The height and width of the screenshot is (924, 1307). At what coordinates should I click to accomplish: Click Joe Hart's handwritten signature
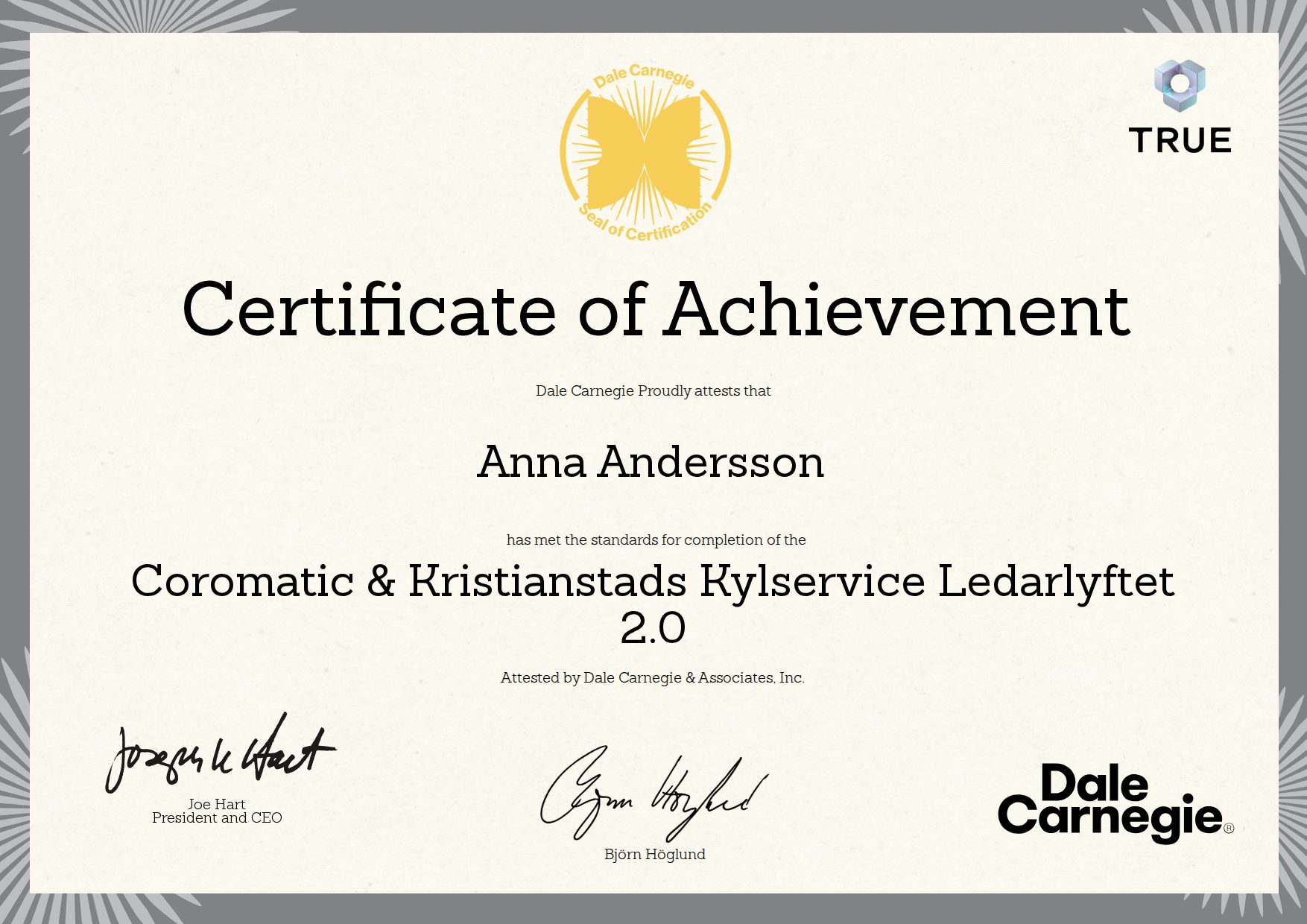coord(220,753)
